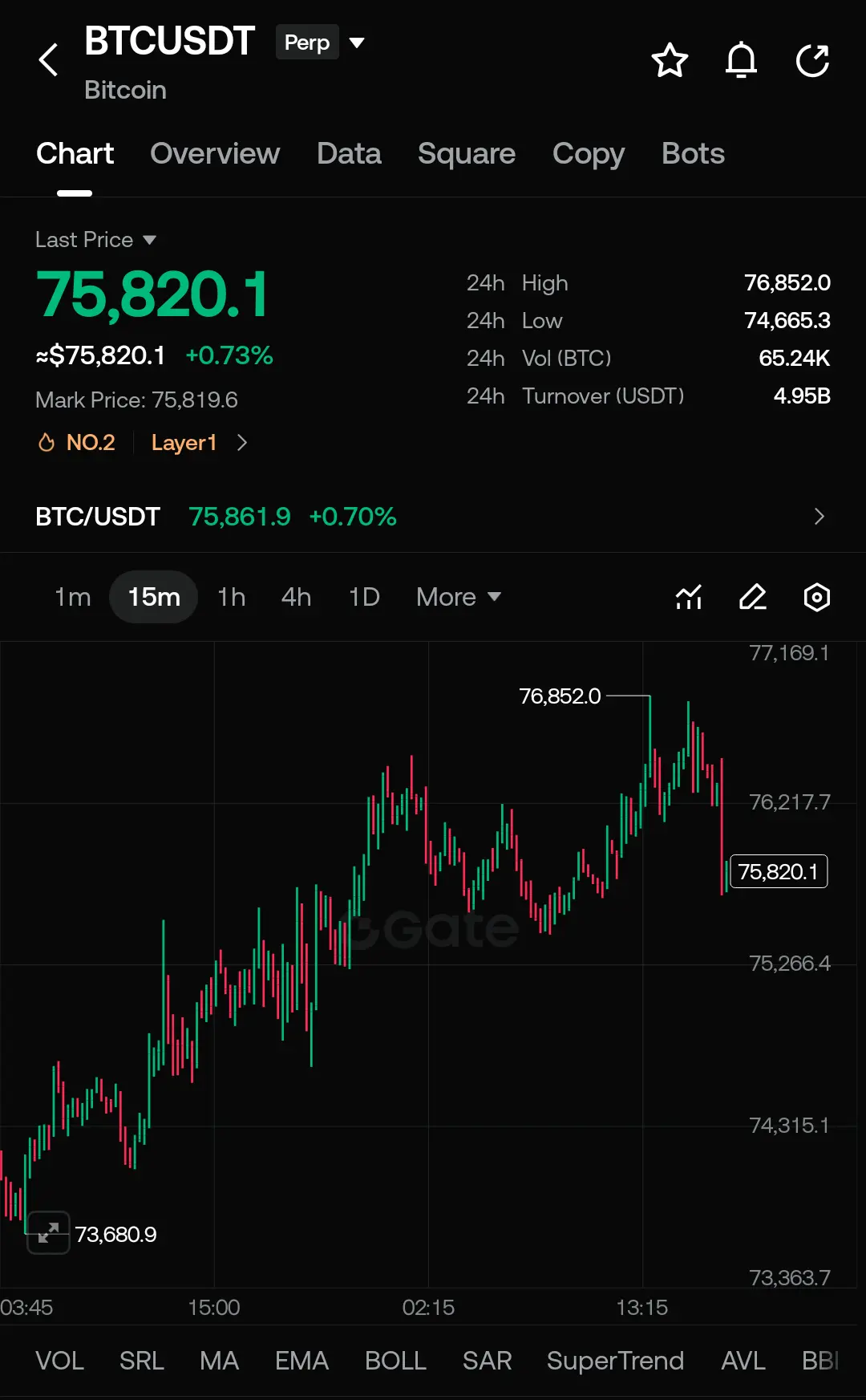
Task: Tap the 13:15 time axis label
Action: (641, 1307)
